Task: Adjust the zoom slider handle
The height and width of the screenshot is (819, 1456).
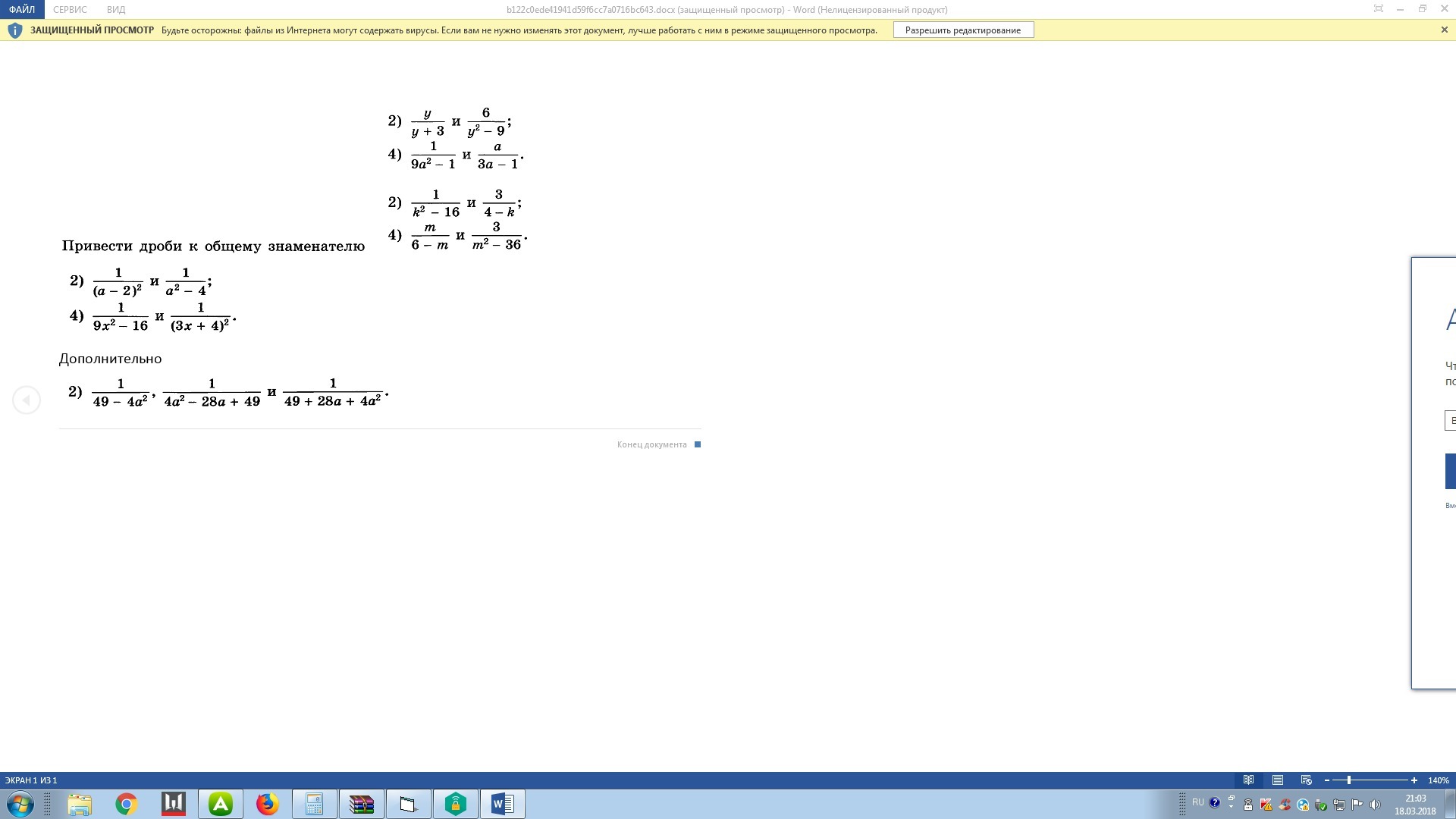Action: coord(1348,780)
